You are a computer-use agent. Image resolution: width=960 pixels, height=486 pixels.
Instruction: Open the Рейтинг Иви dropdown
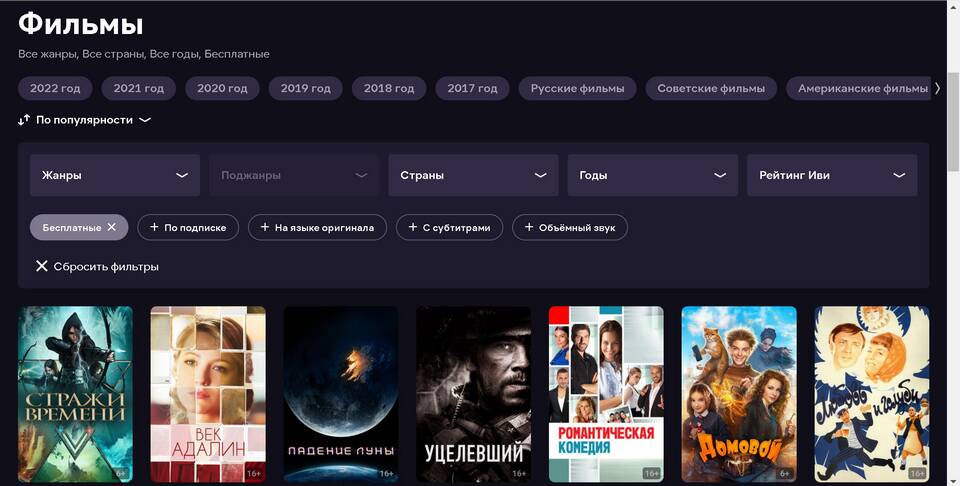coord(832,175)
